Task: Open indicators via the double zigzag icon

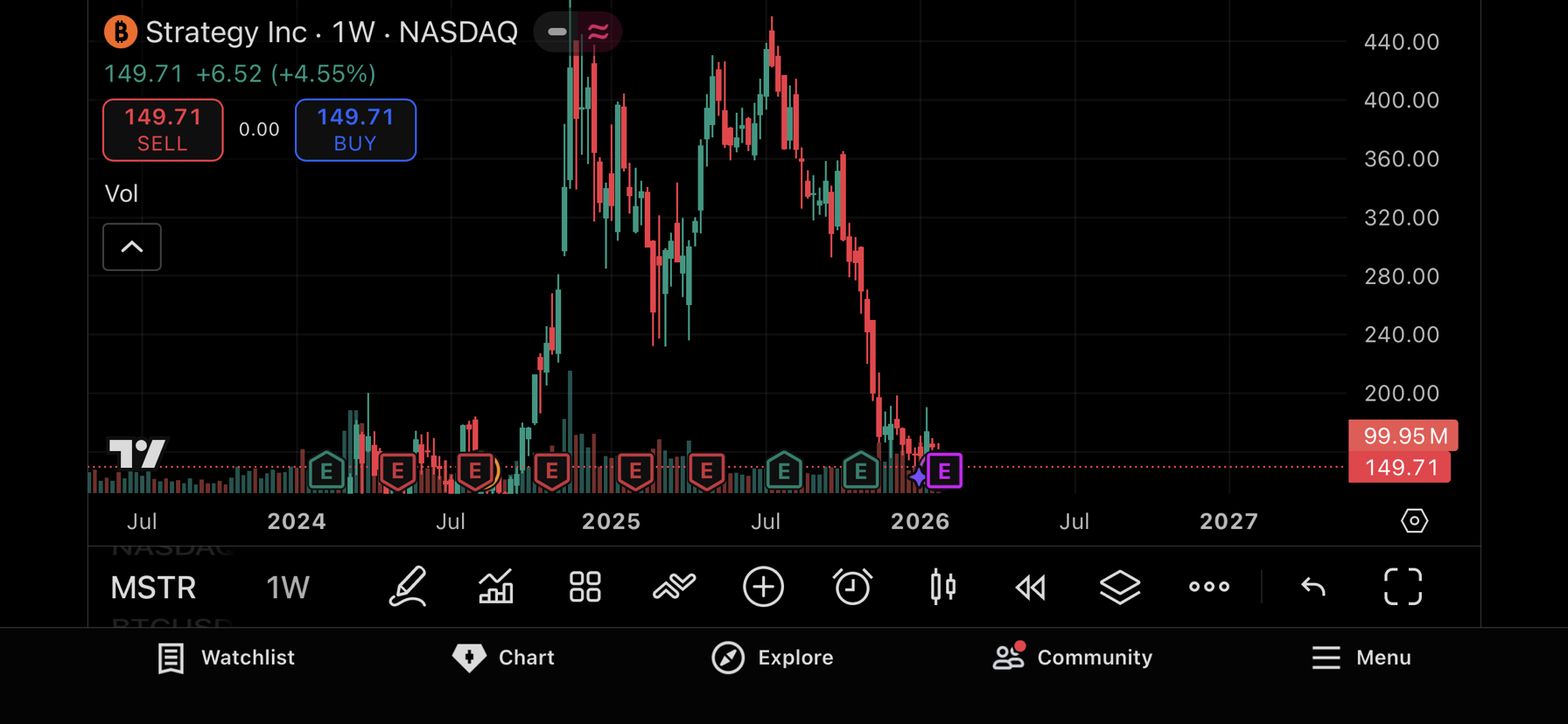Action: 675,587
